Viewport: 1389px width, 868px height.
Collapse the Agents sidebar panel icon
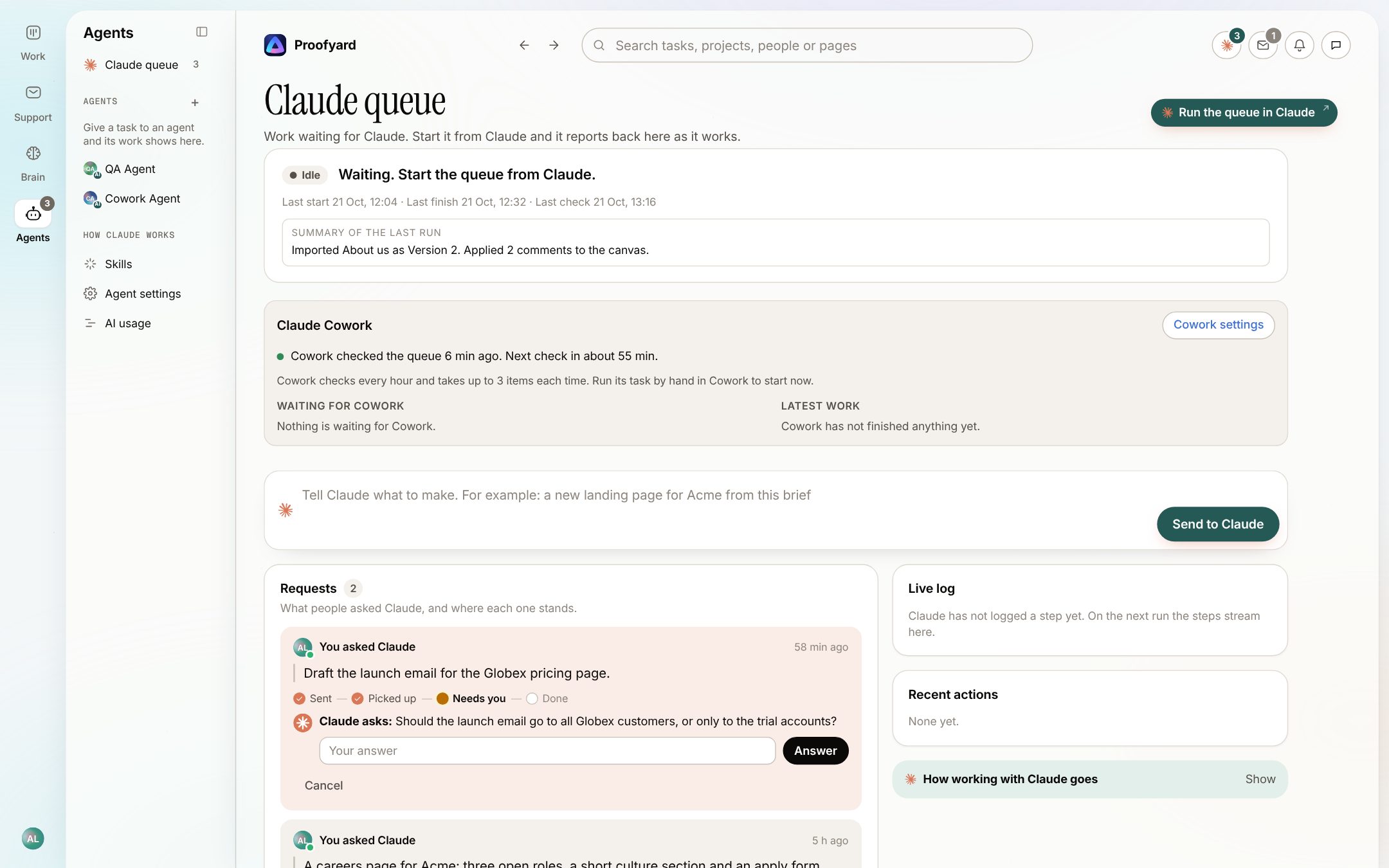coord(201,32)
